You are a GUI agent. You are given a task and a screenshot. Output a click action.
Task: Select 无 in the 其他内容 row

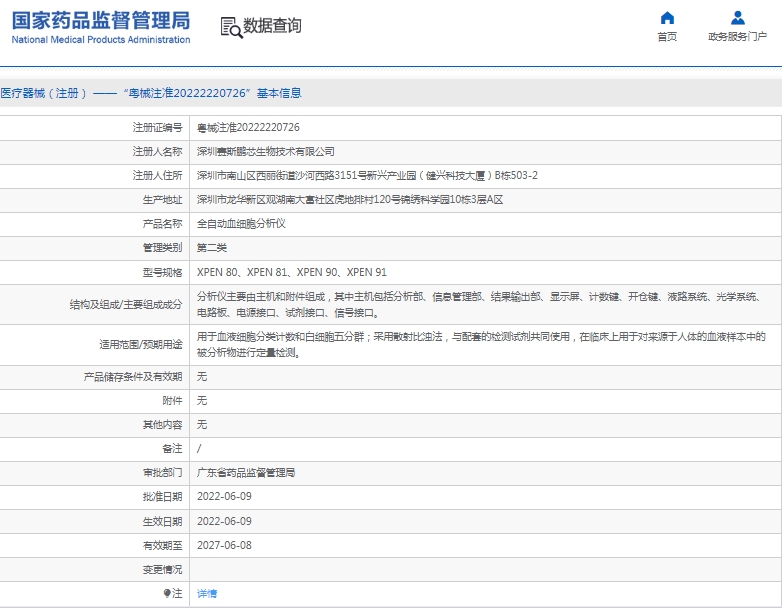coord(202,425)
